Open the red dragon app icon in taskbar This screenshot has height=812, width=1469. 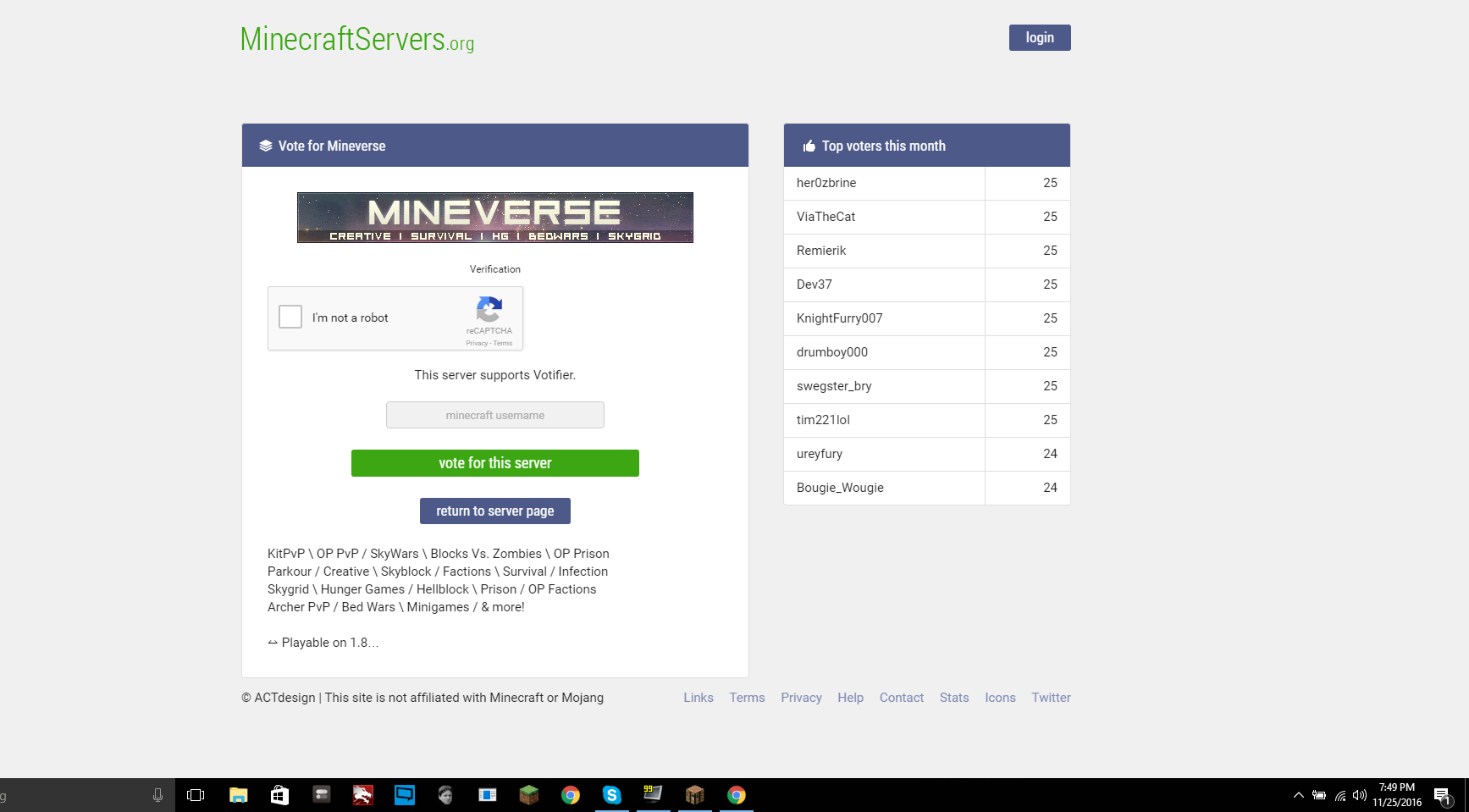tap(363, 795)
